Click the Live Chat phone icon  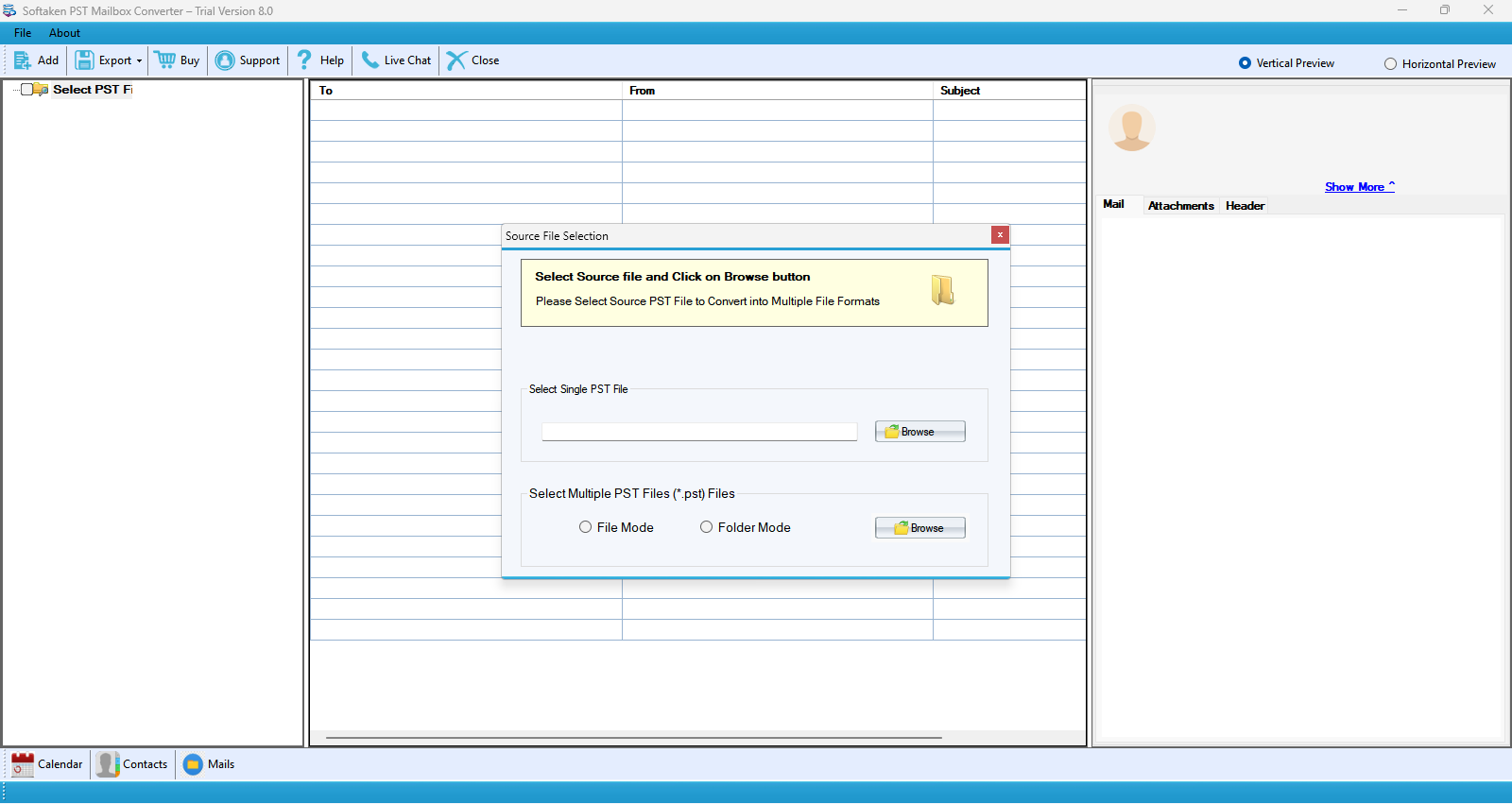coord(370,60)
